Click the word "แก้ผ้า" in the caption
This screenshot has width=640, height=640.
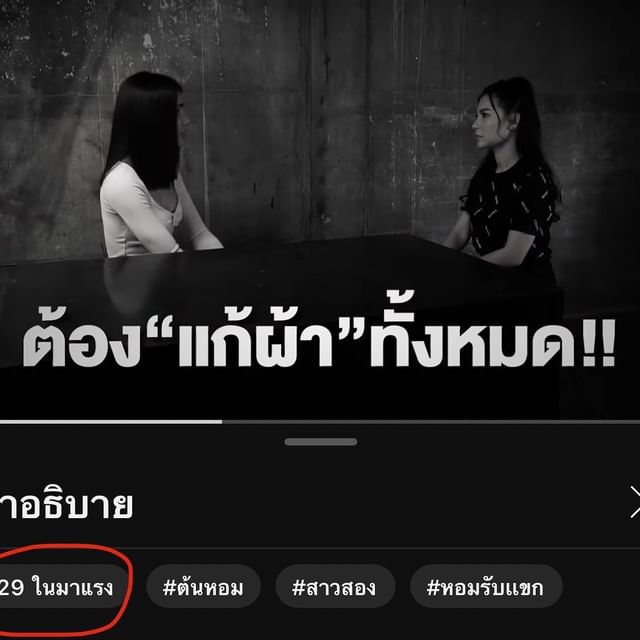point(255,342)
